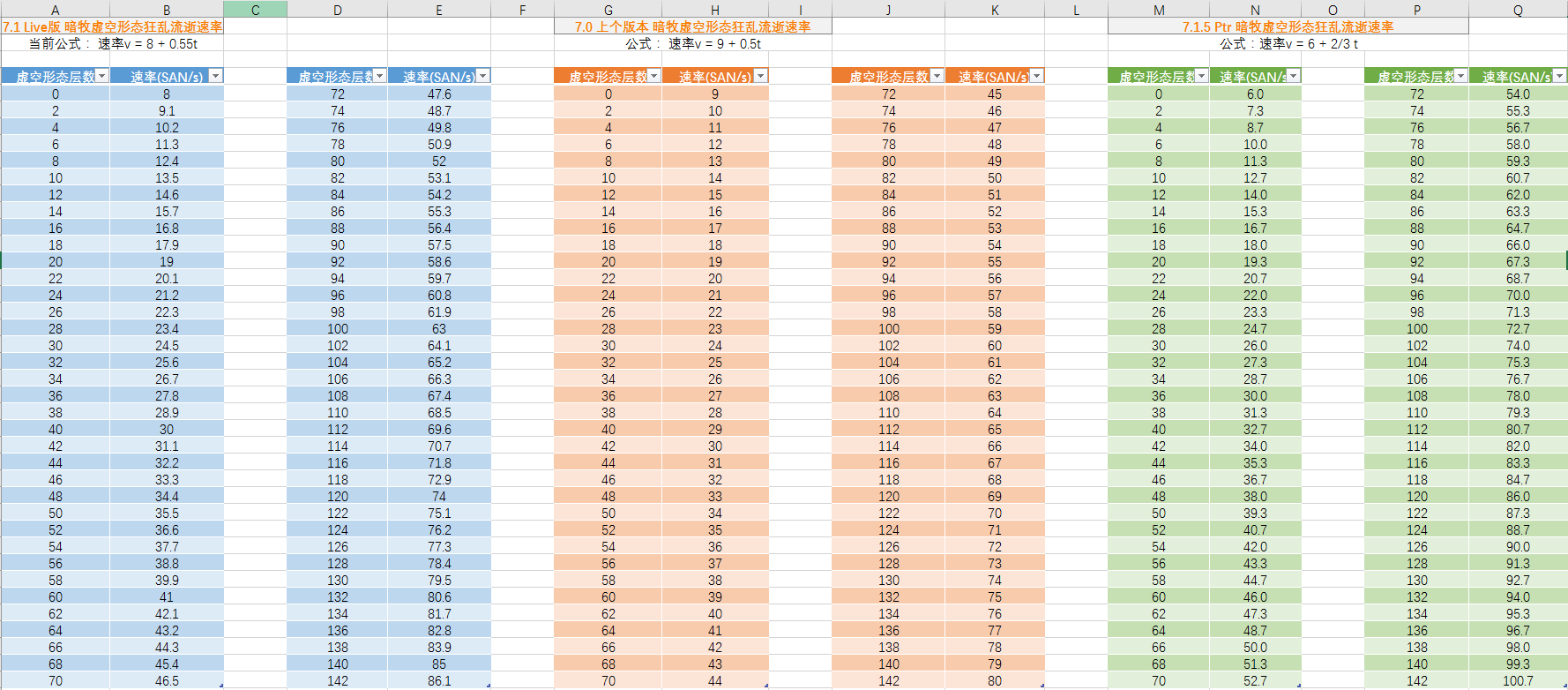Open filter dropdown for 速率(SAN/s) in column E
The width and height of the screenshot is (1568, 690).
tap(483, 77)
